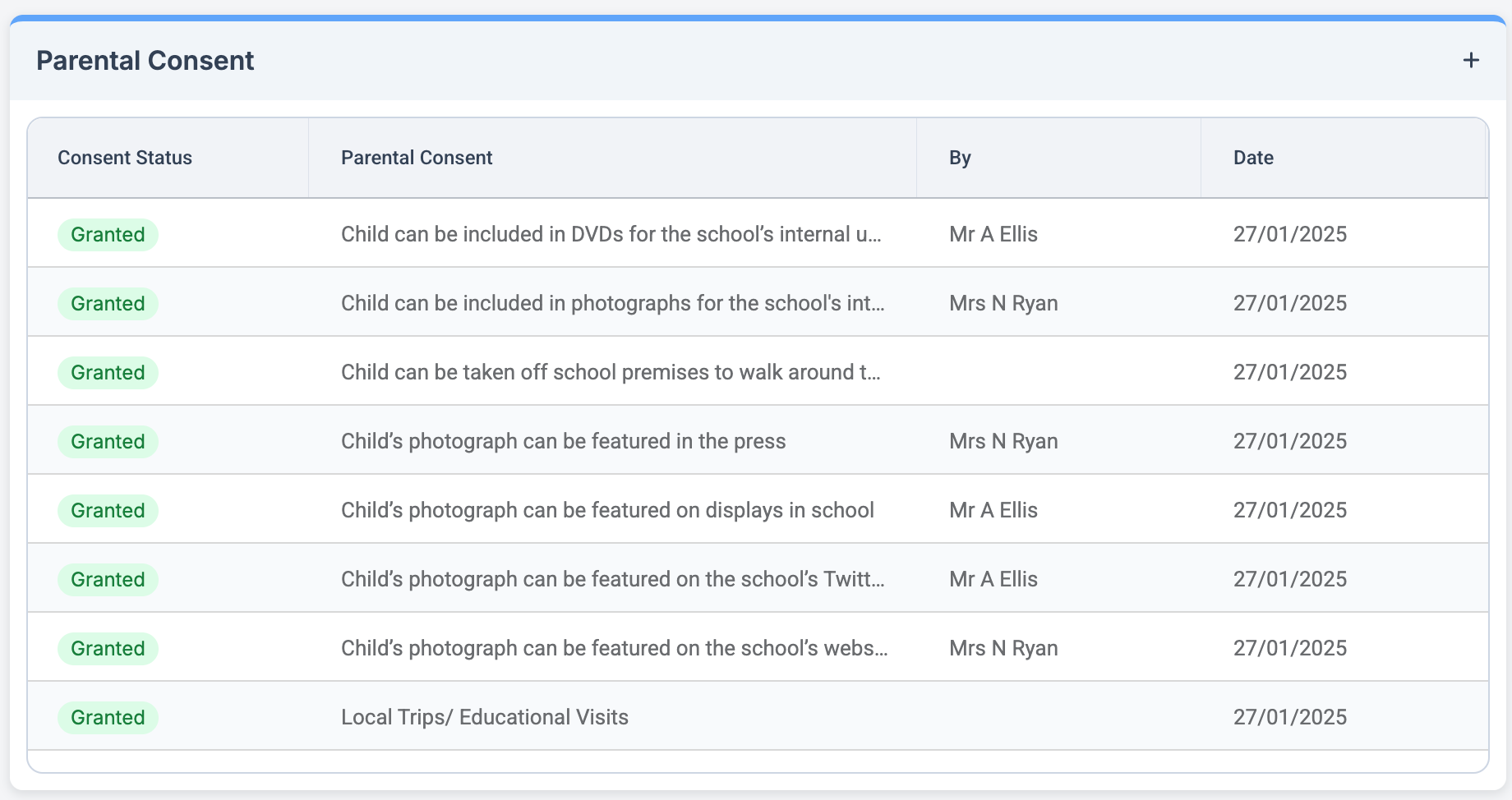Click the Date column header
This screenshot has width=1512, height=800.
coord(1253,157)
